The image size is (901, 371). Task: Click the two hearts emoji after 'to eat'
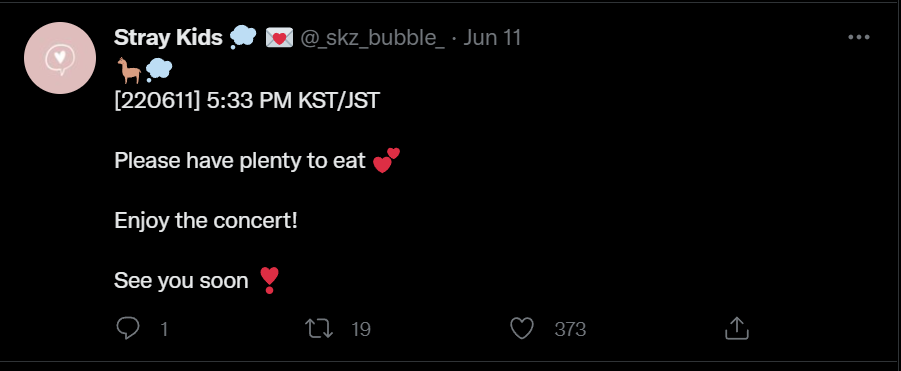pyautogui.click(x=386, y=160)
